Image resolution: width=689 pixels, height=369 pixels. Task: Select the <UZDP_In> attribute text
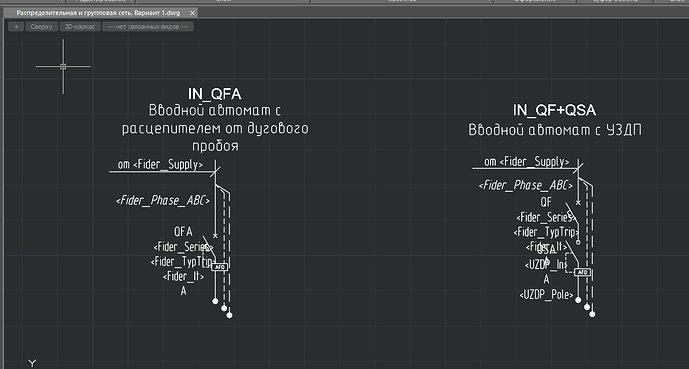pyautogui.click(x=545, y=265)
